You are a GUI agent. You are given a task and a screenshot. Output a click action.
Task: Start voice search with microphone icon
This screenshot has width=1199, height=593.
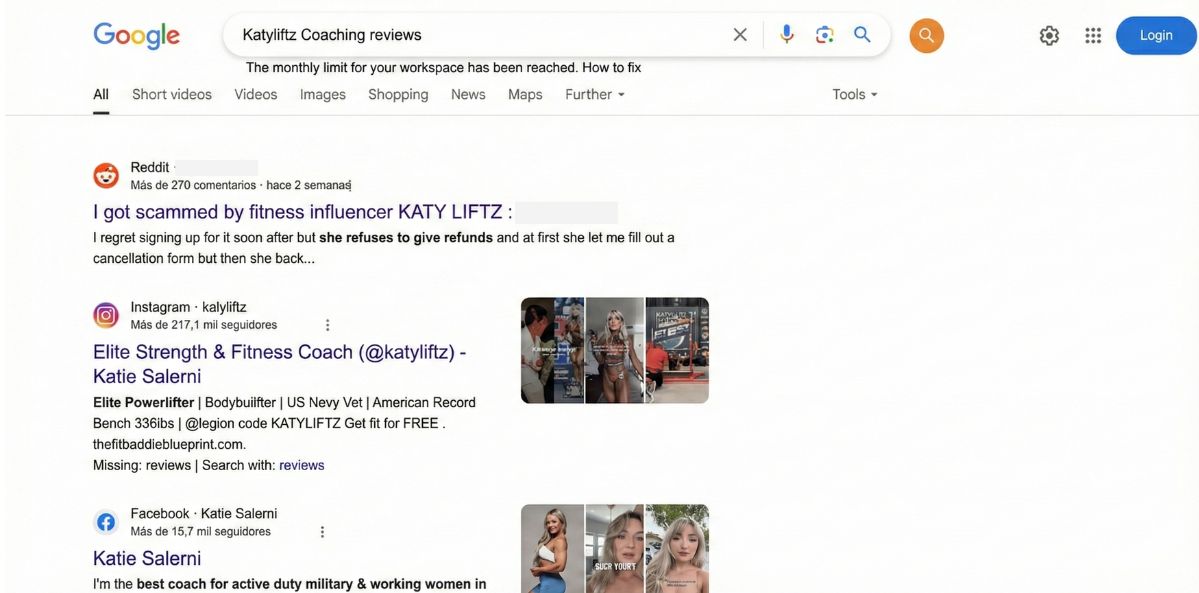point(787,34)
